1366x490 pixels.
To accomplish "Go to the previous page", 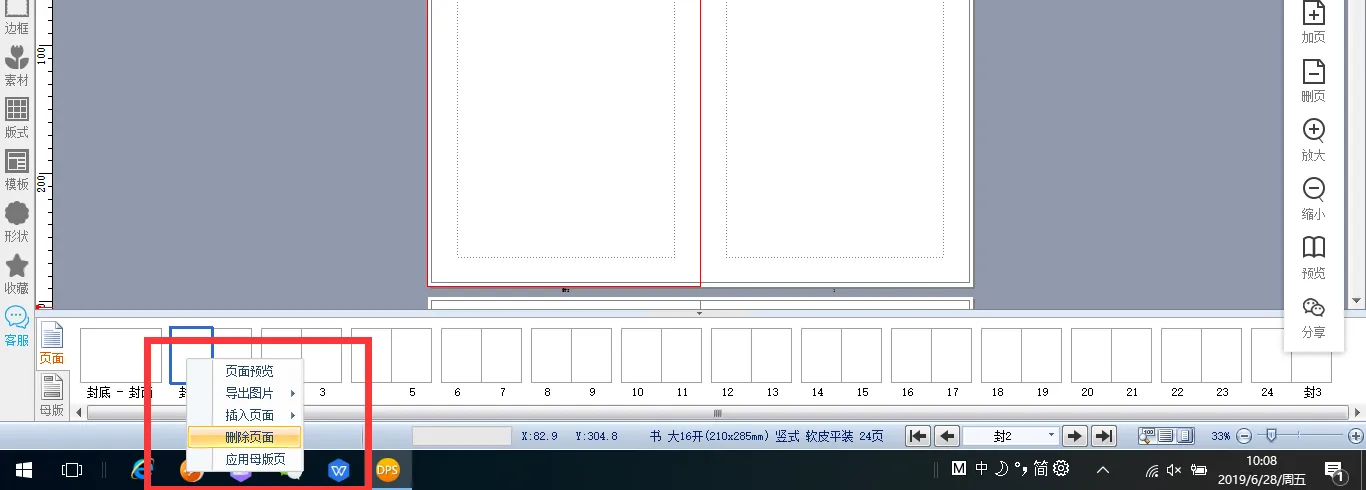I will coord(946,436).
